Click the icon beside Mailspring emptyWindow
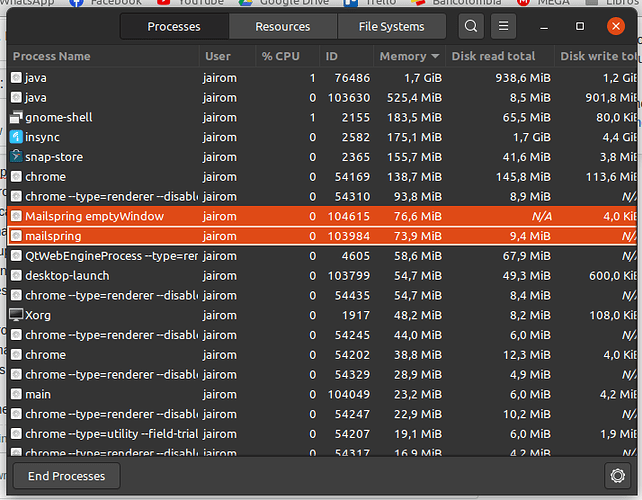The image size is (642, 500). pyautogui.click(x=16, y=216)
